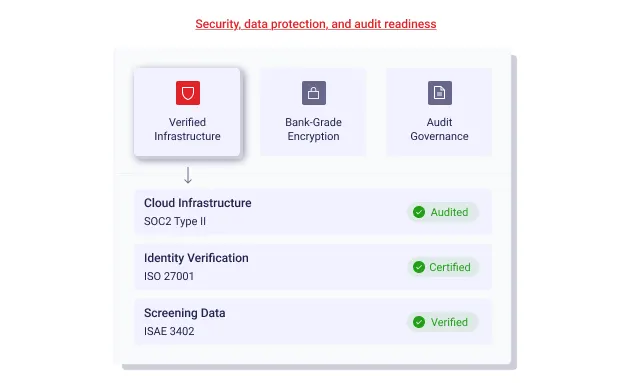The width and height of the screenshot is (631, 383).
Task: Select the Screening Data heading
Action: pos(185,313)
